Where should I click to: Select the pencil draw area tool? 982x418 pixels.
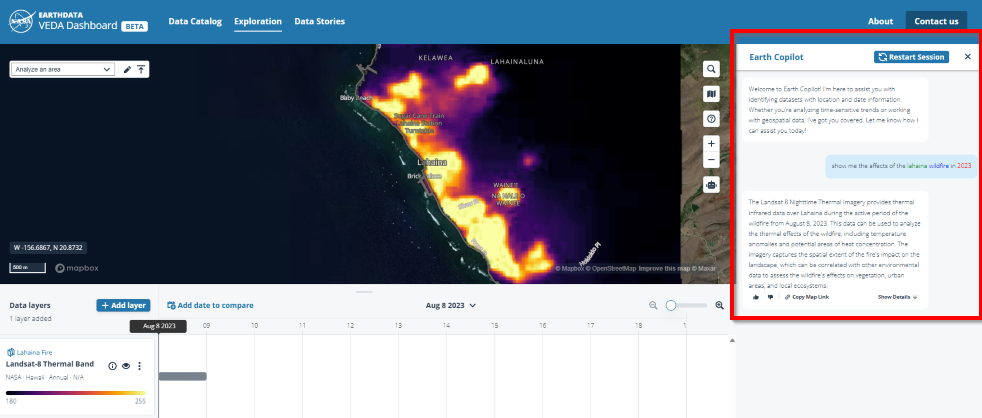127,70
